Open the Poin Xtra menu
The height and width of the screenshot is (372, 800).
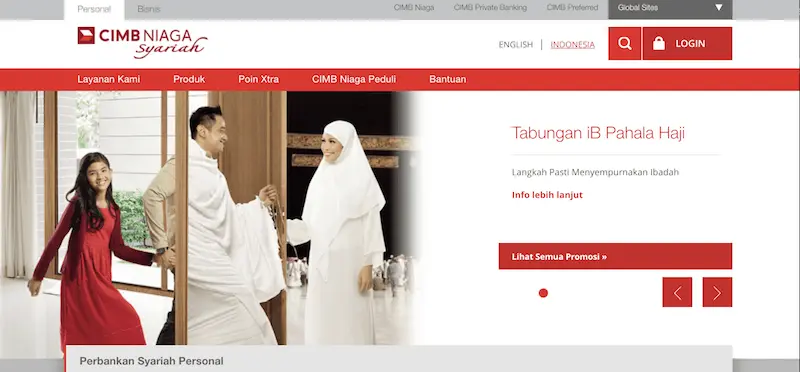(259, 79)
